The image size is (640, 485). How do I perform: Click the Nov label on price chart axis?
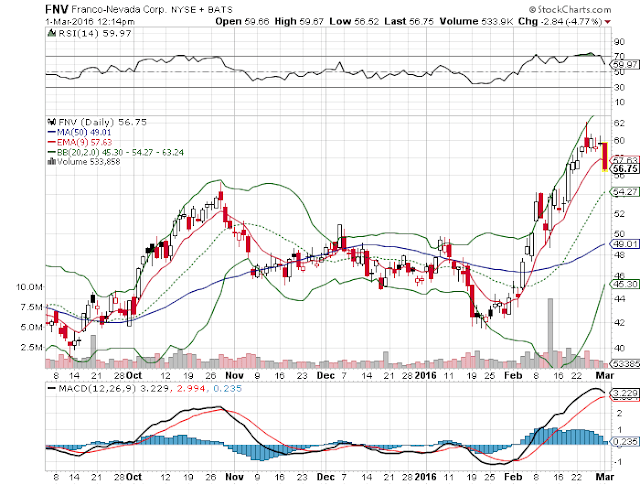[x=234, y=376]
